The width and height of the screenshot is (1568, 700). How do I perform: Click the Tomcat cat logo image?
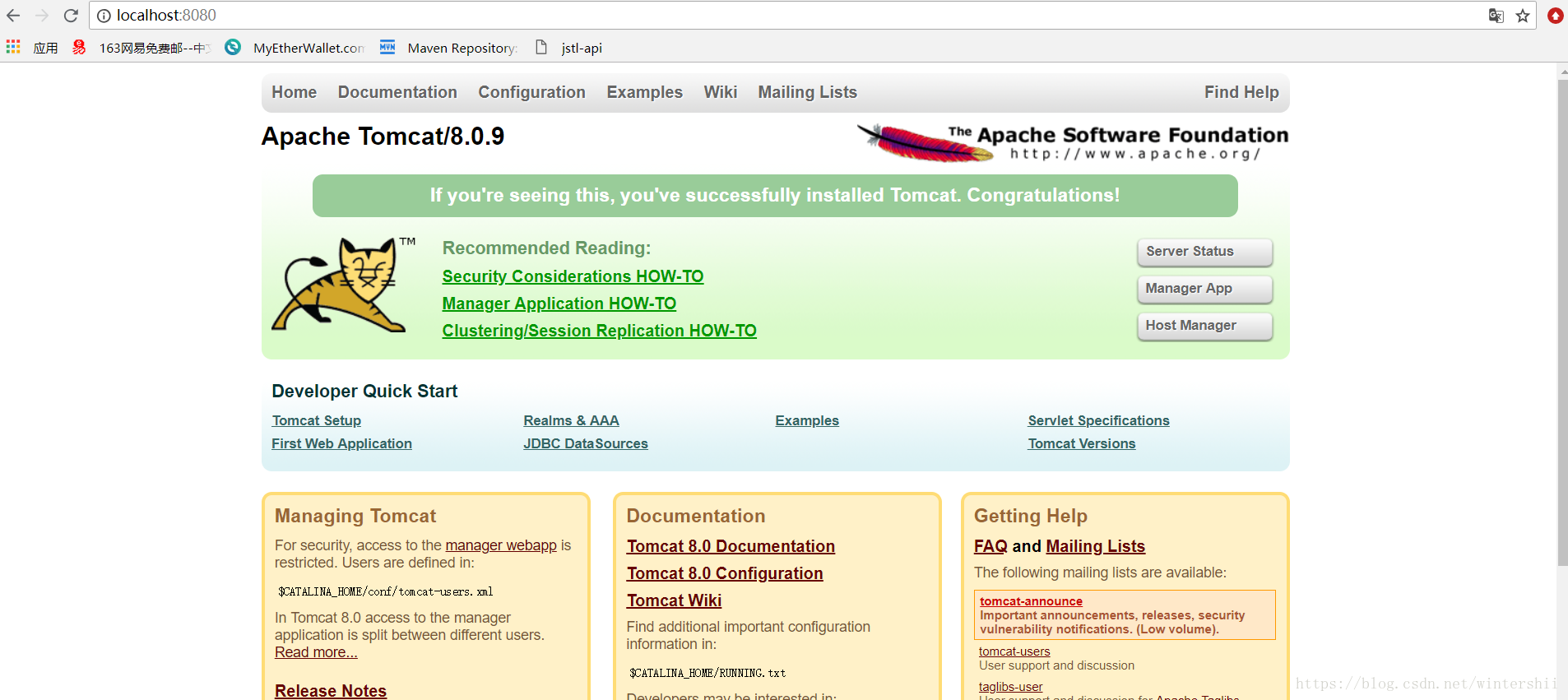(343, 285)
